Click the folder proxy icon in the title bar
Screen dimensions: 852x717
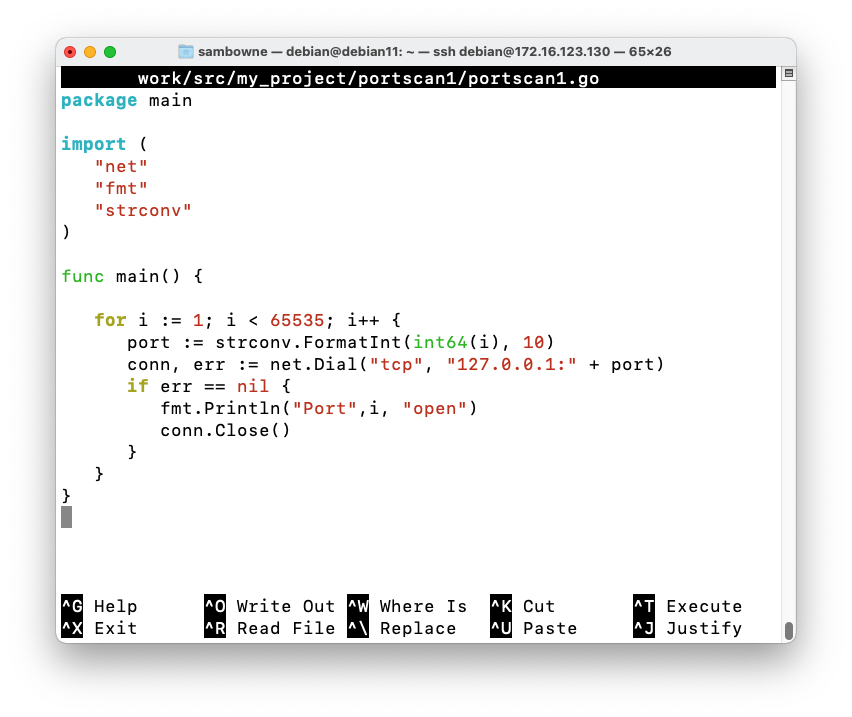pyautogui.click(x=186, y=52)
